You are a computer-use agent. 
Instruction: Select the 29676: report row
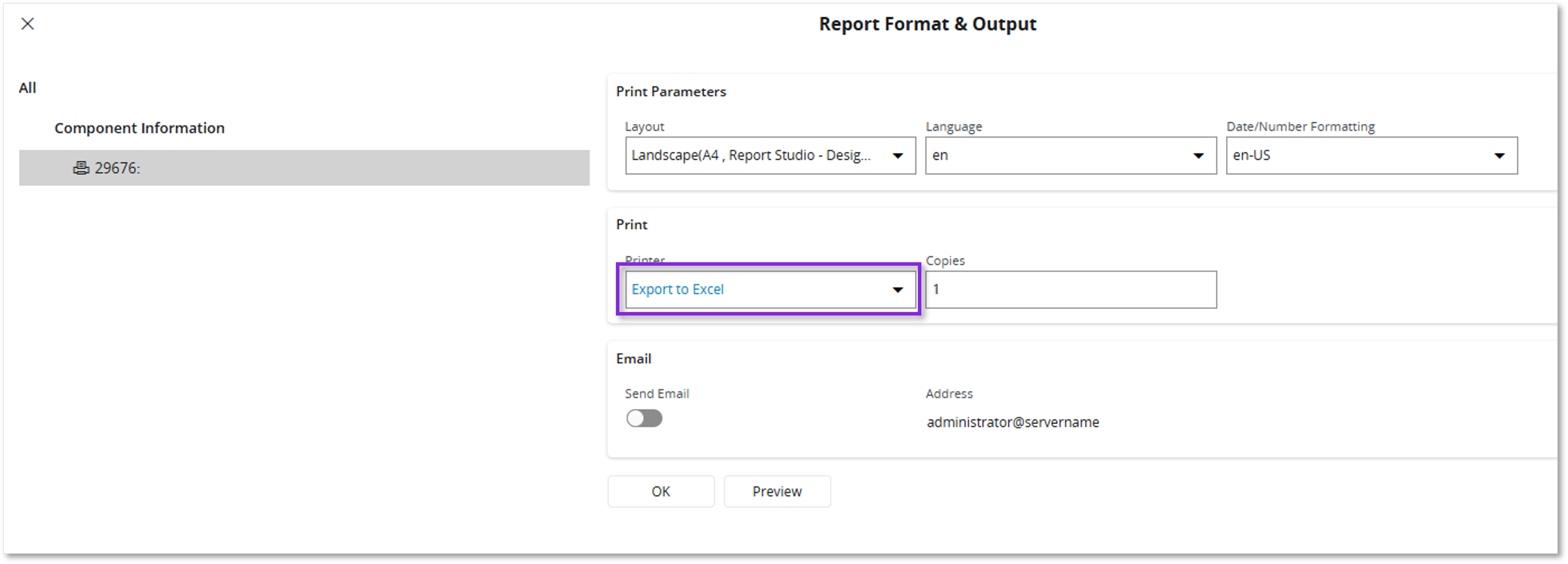point(304,168)
